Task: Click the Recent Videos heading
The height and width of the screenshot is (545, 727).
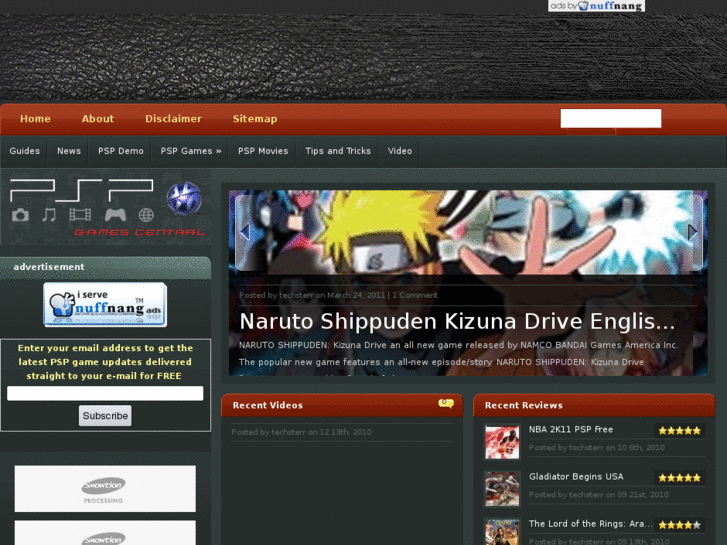Action: (268, 405)
